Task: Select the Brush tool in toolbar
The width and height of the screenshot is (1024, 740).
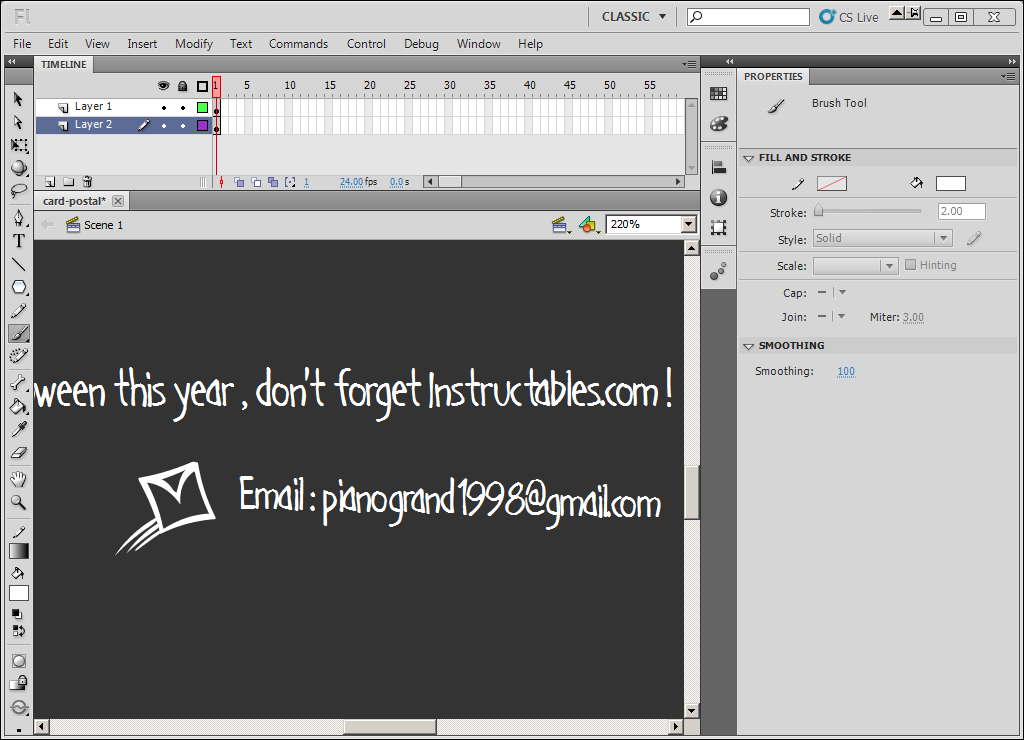Action: tap(19, 334)
